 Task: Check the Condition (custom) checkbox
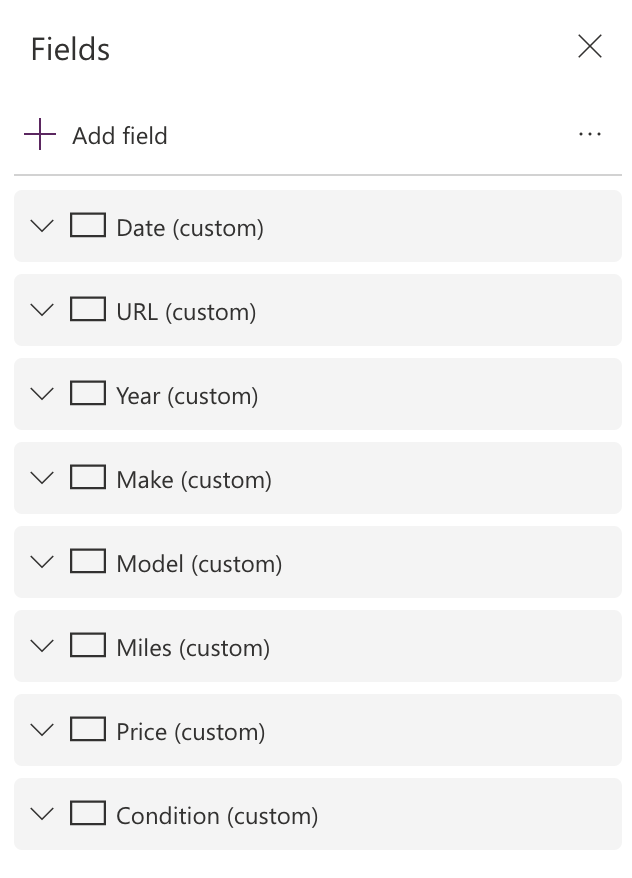[88, 813]
